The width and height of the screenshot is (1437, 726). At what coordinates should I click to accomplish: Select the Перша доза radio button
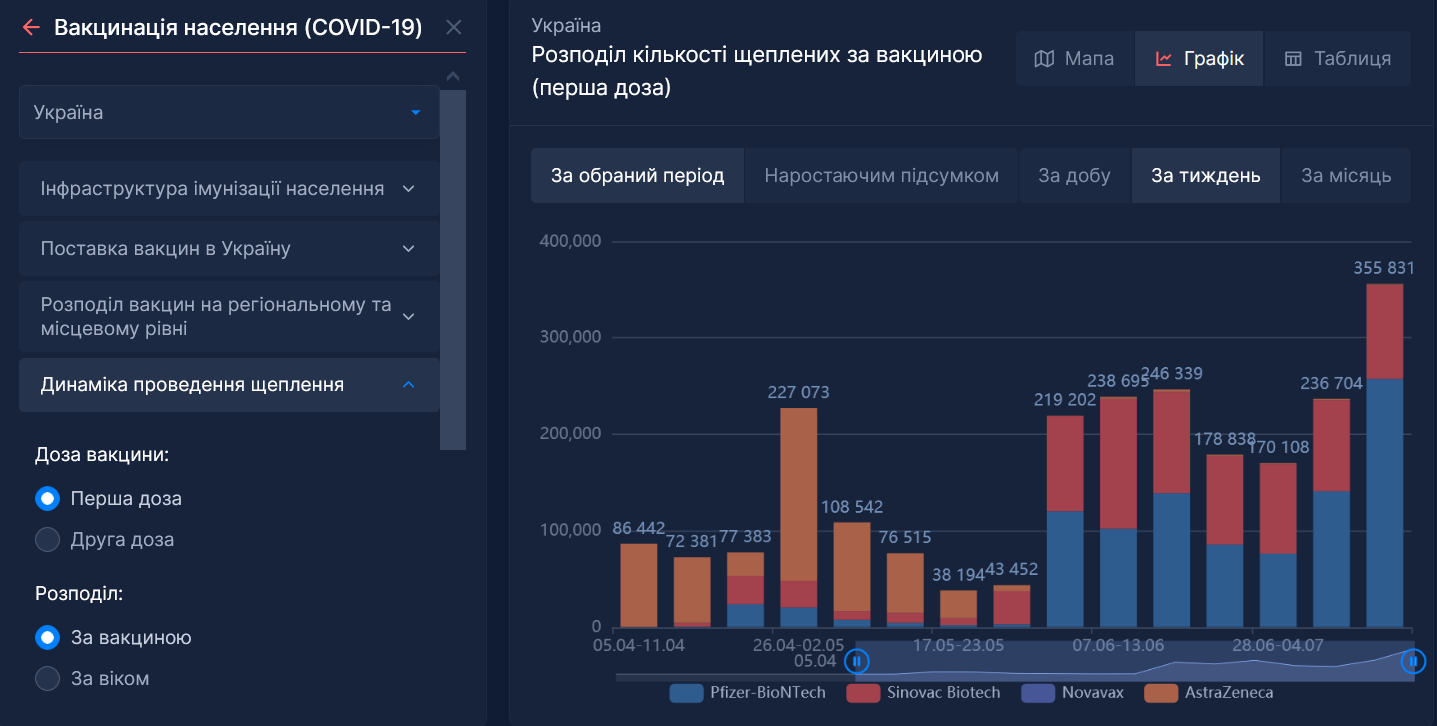47,498
